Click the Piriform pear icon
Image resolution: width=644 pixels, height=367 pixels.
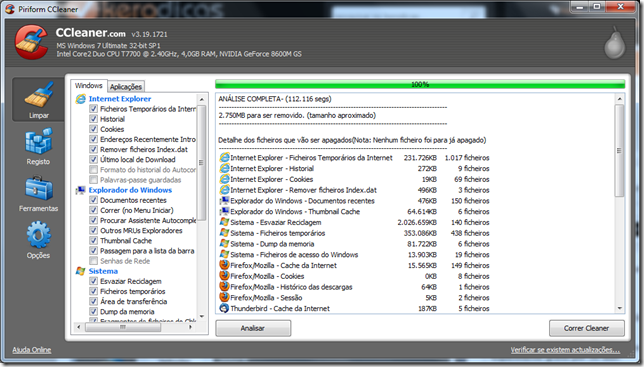pos(614,43)
